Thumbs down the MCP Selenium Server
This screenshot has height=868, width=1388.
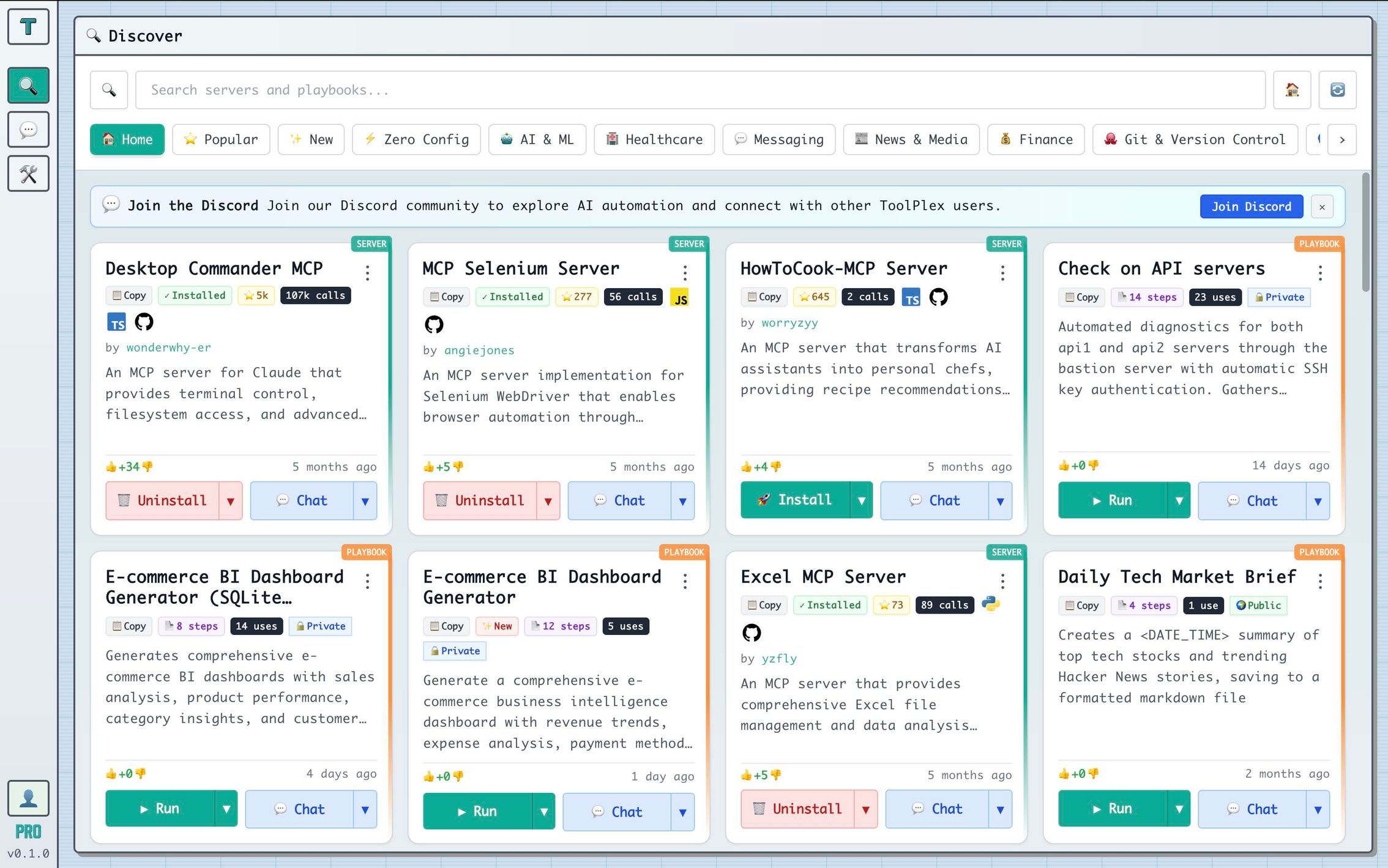coord(459,466)
